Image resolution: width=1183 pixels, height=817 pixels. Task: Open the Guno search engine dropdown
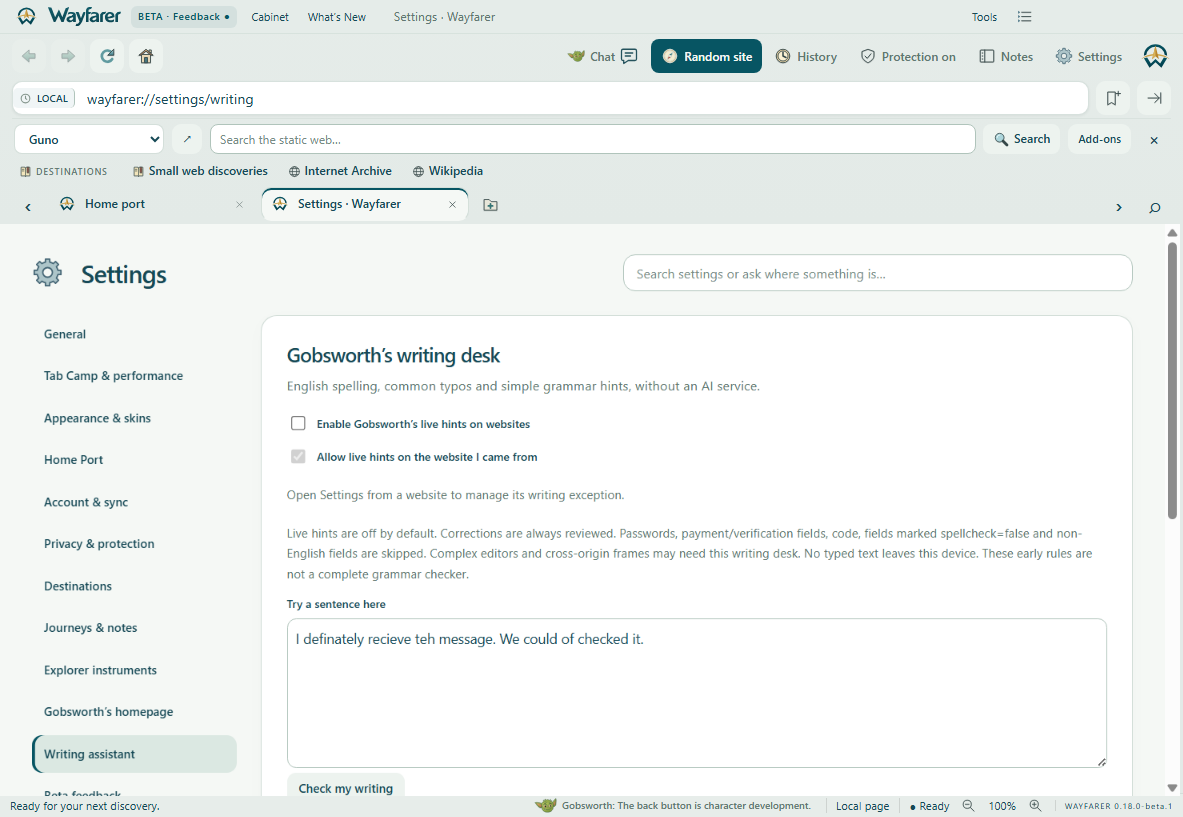click(x=89, y=140)
